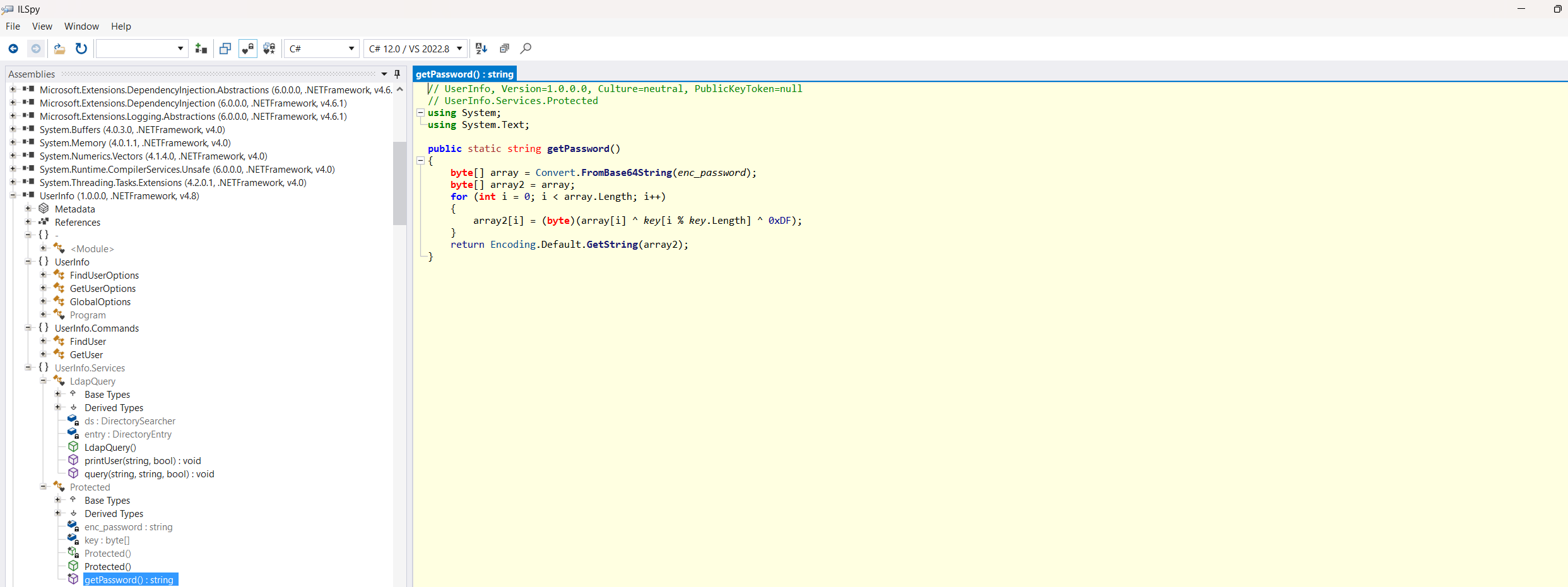Collapse the getPassword method body fold
This screenshot has height=587, width=1568.
click(420, 161)
